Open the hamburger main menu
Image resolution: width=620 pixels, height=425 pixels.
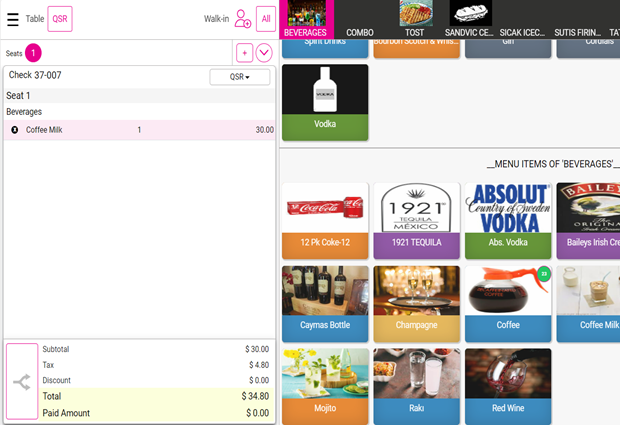(13, 18)
